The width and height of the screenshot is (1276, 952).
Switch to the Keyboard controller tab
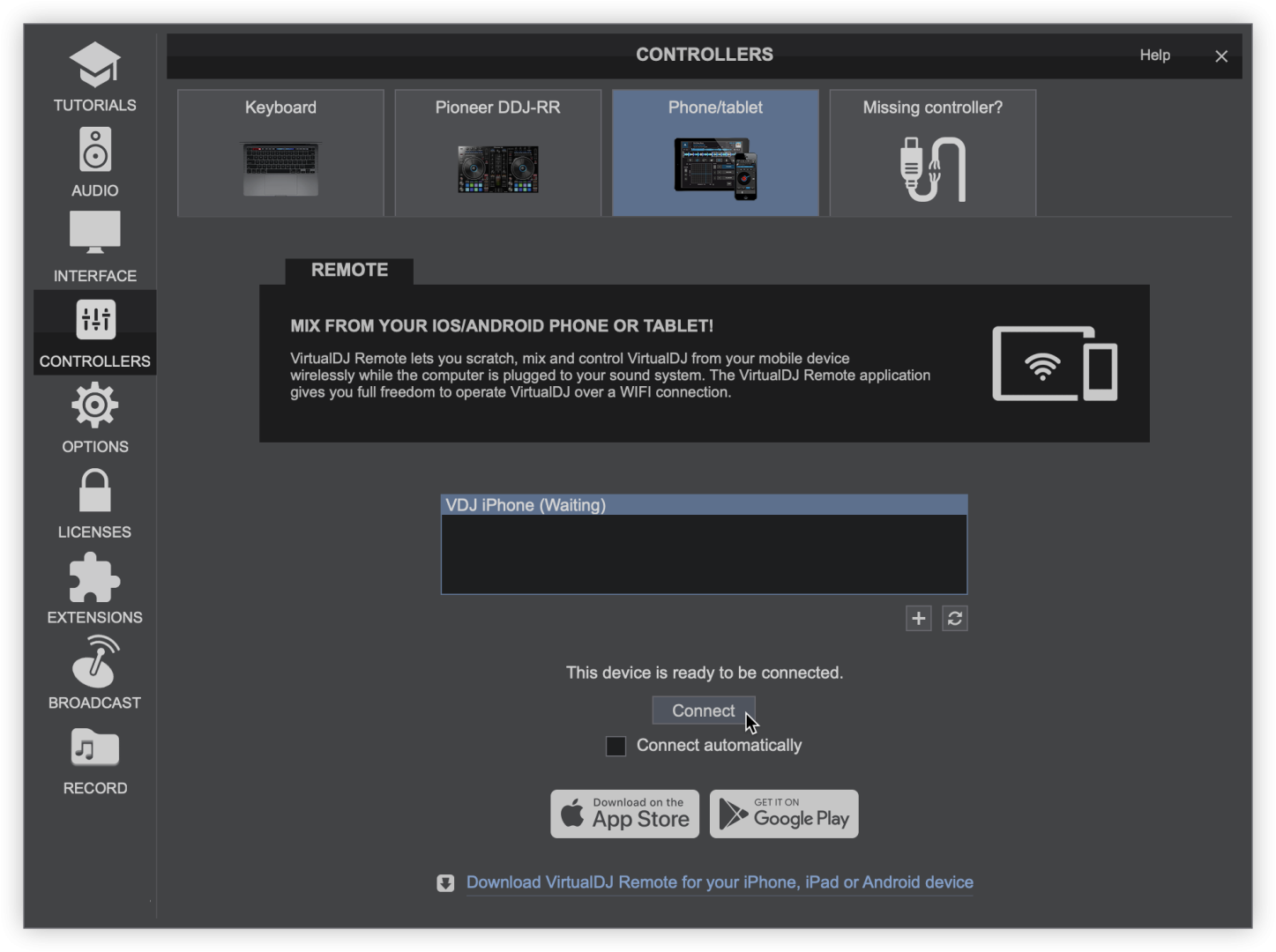[x=280, y=152]
